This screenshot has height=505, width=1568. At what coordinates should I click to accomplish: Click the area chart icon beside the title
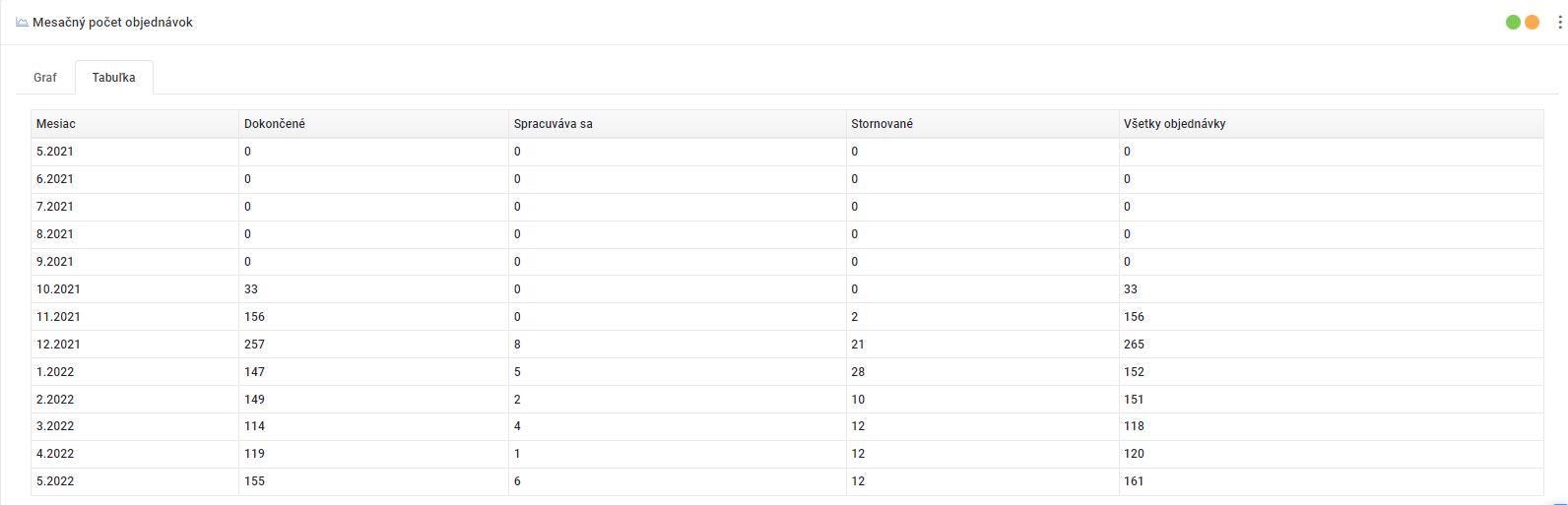pyautogui.click(x=22, y=22)
